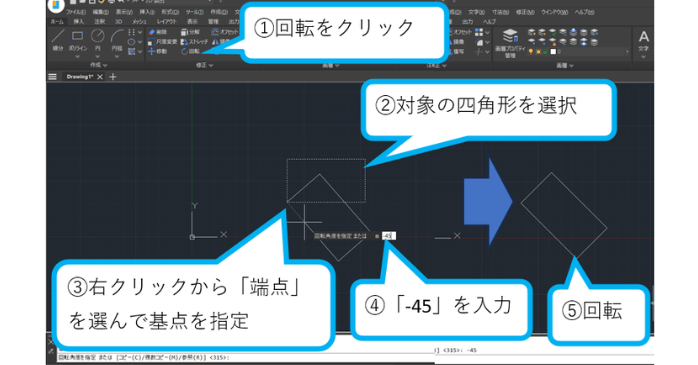Open dropdown arrow beside ellipse icon

tap(140, 42)
